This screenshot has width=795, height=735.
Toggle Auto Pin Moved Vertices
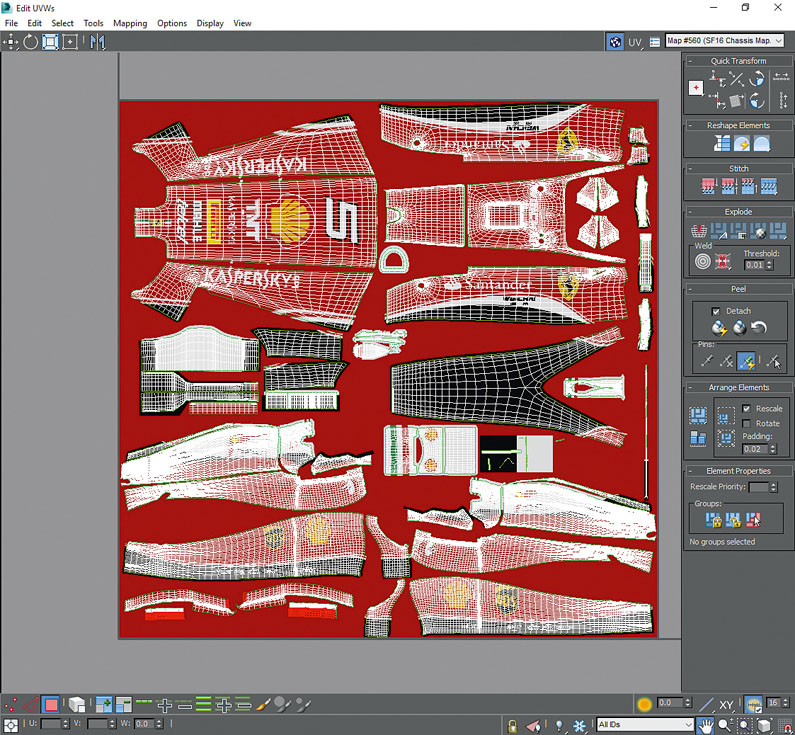(x=746, y=361)
